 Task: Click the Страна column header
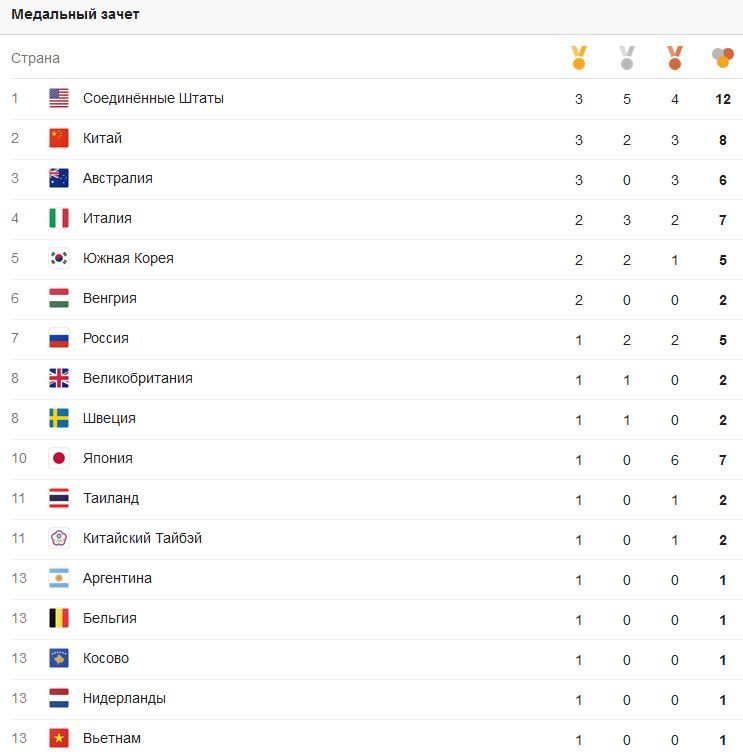[x=35, y=58]
